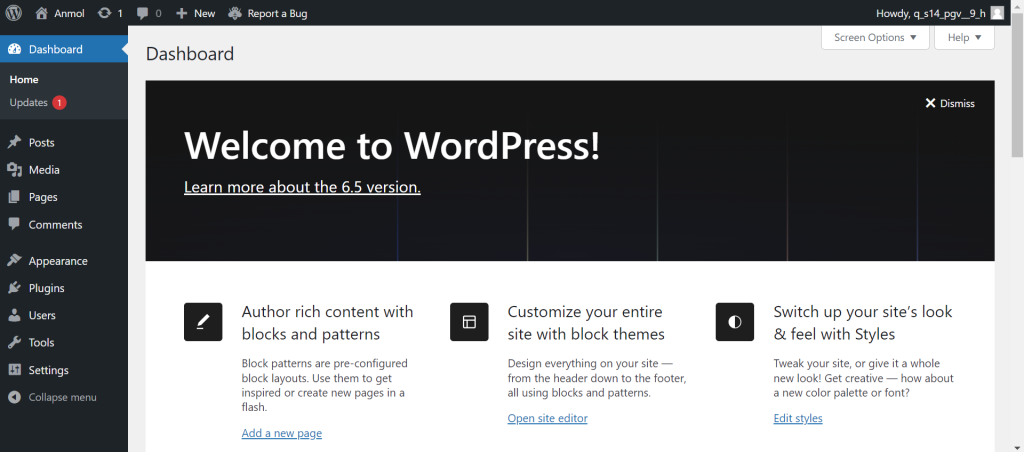Screen dimensions: 1024x452
Task: Open the Posts menu item
Action: (x=64, y=142)
